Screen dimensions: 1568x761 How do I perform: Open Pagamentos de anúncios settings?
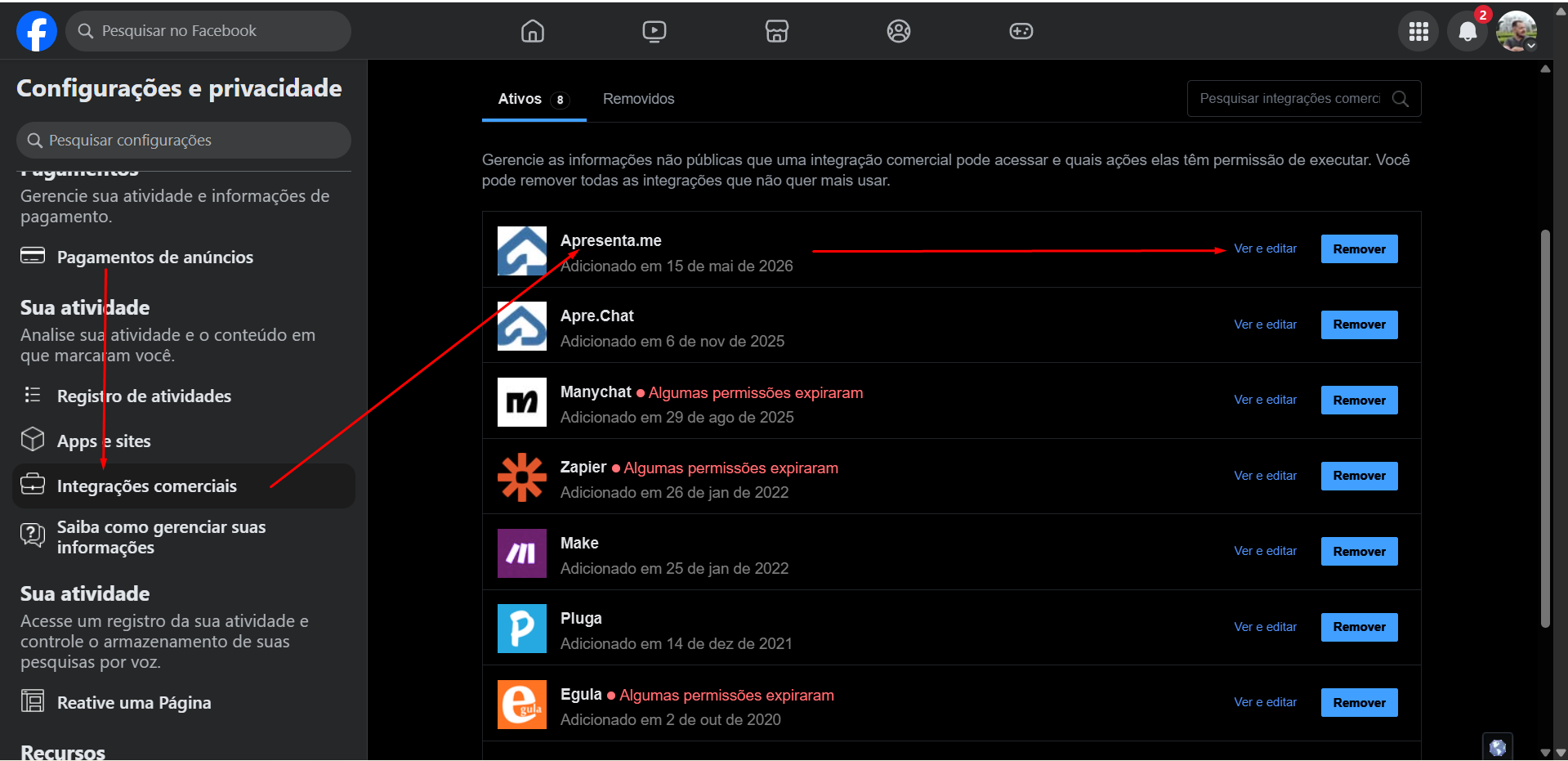pyautogui.click(x=184, y=257)
